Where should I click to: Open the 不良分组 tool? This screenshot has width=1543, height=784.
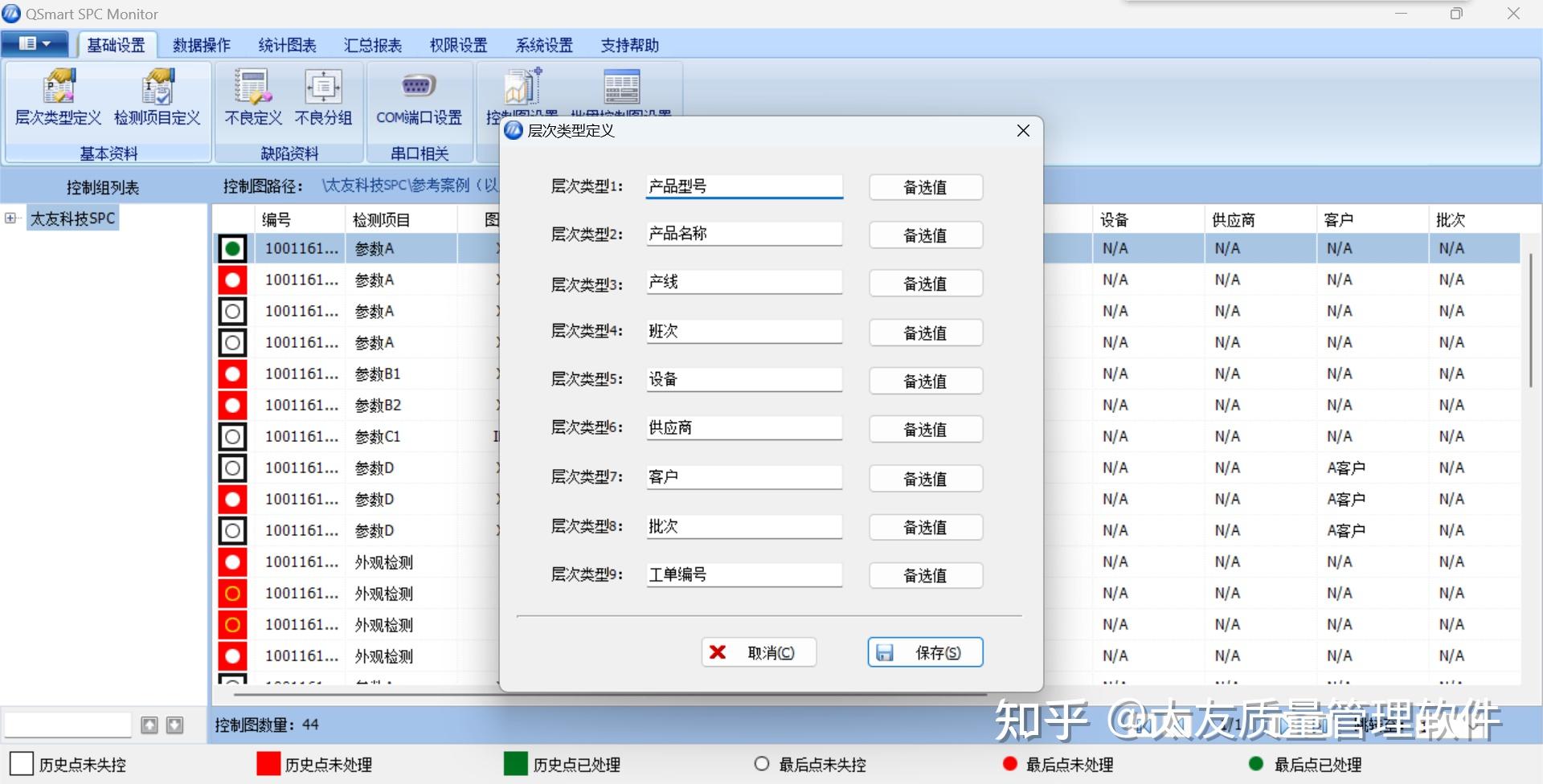coord(323,98)
